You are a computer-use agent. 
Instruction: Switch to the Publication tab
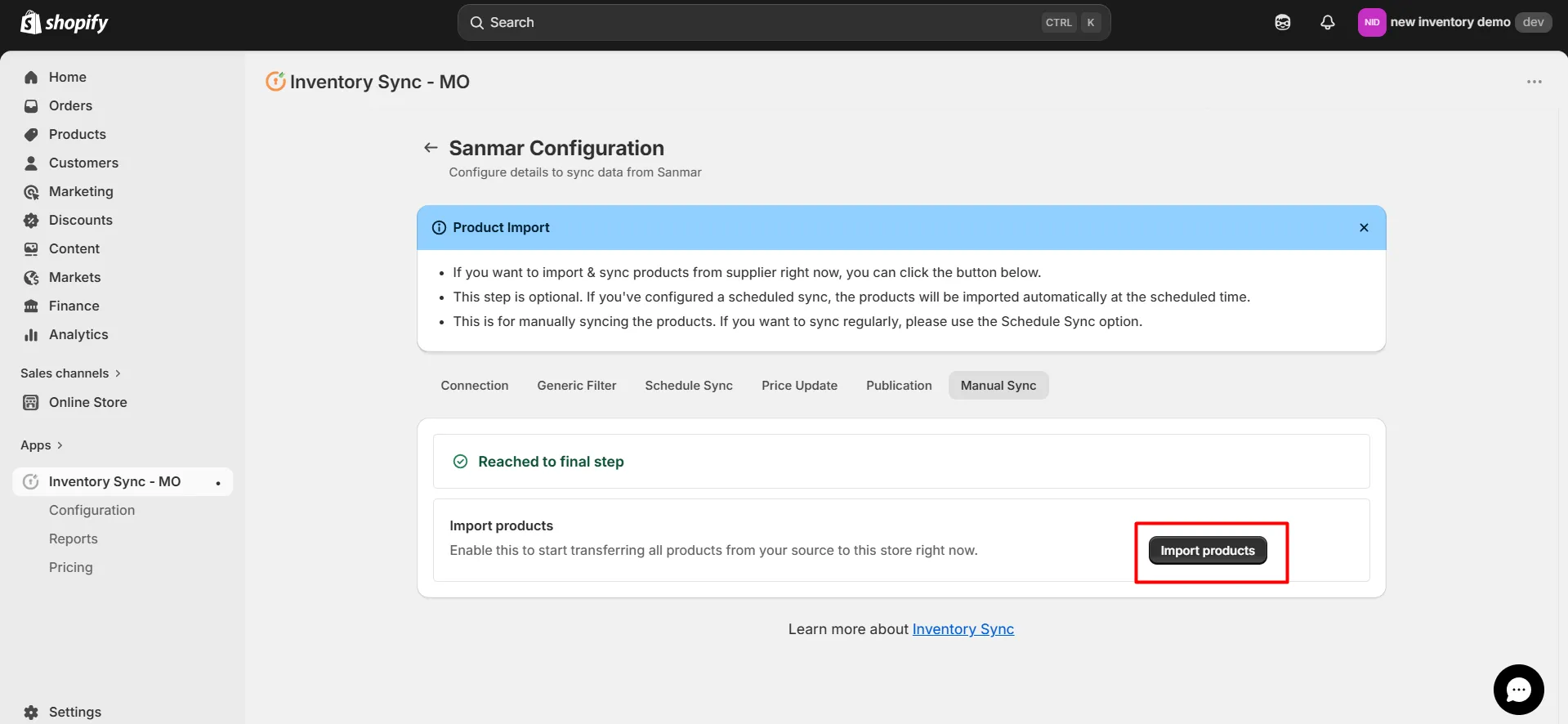point(899,386)
